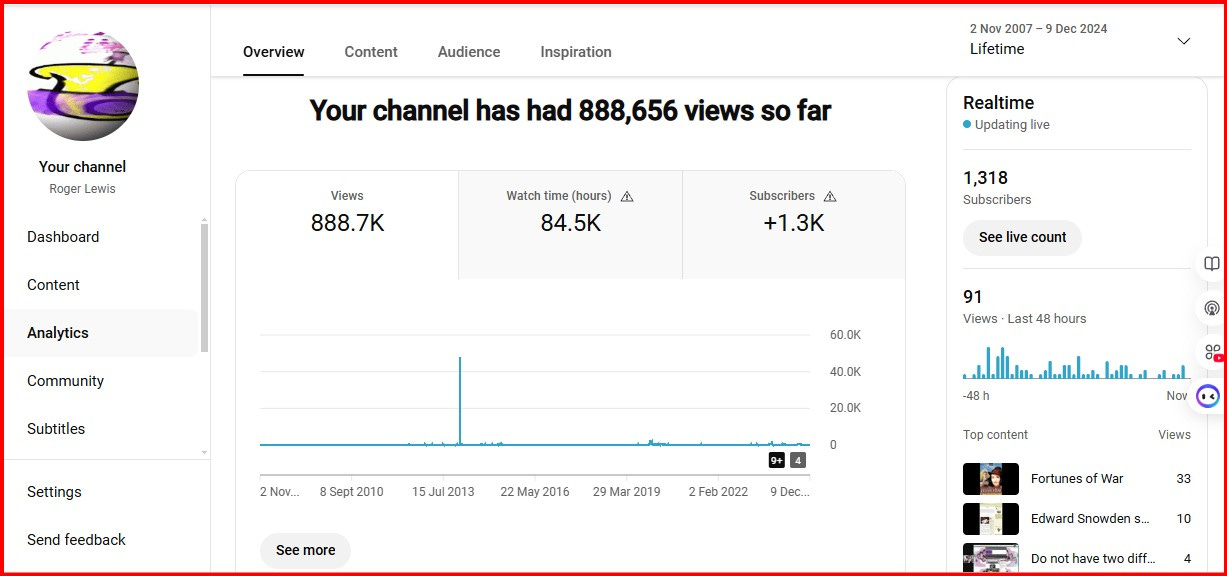Click the apps grid extension icon

(x=1212, y=352)
